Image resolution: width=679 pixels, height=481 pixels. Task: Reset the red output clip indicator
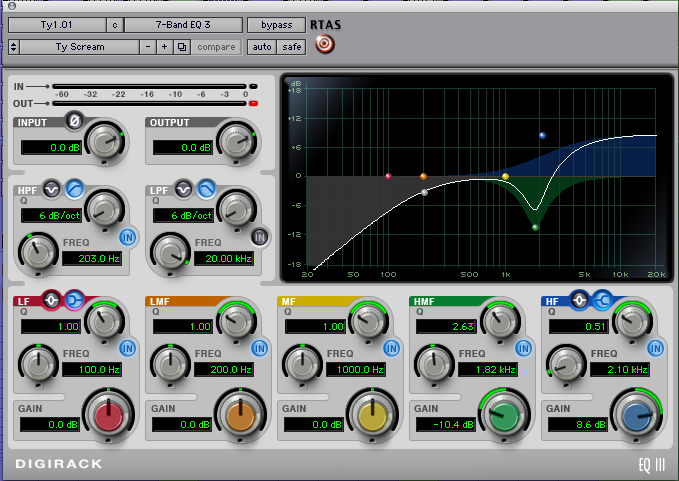pyautogui.click(x=253, y=103)
